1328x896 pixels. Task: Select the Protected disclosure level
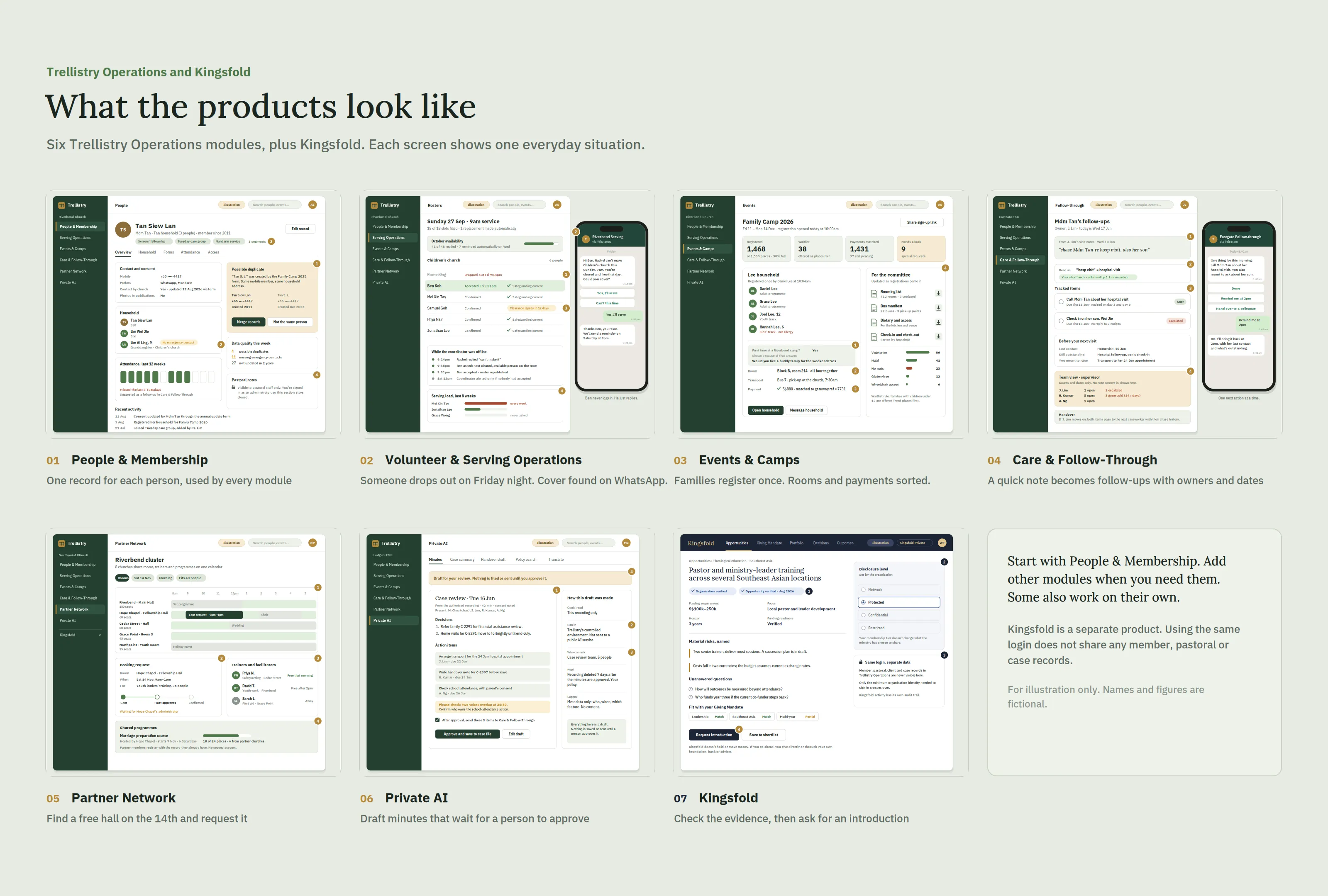click(899, 602)
